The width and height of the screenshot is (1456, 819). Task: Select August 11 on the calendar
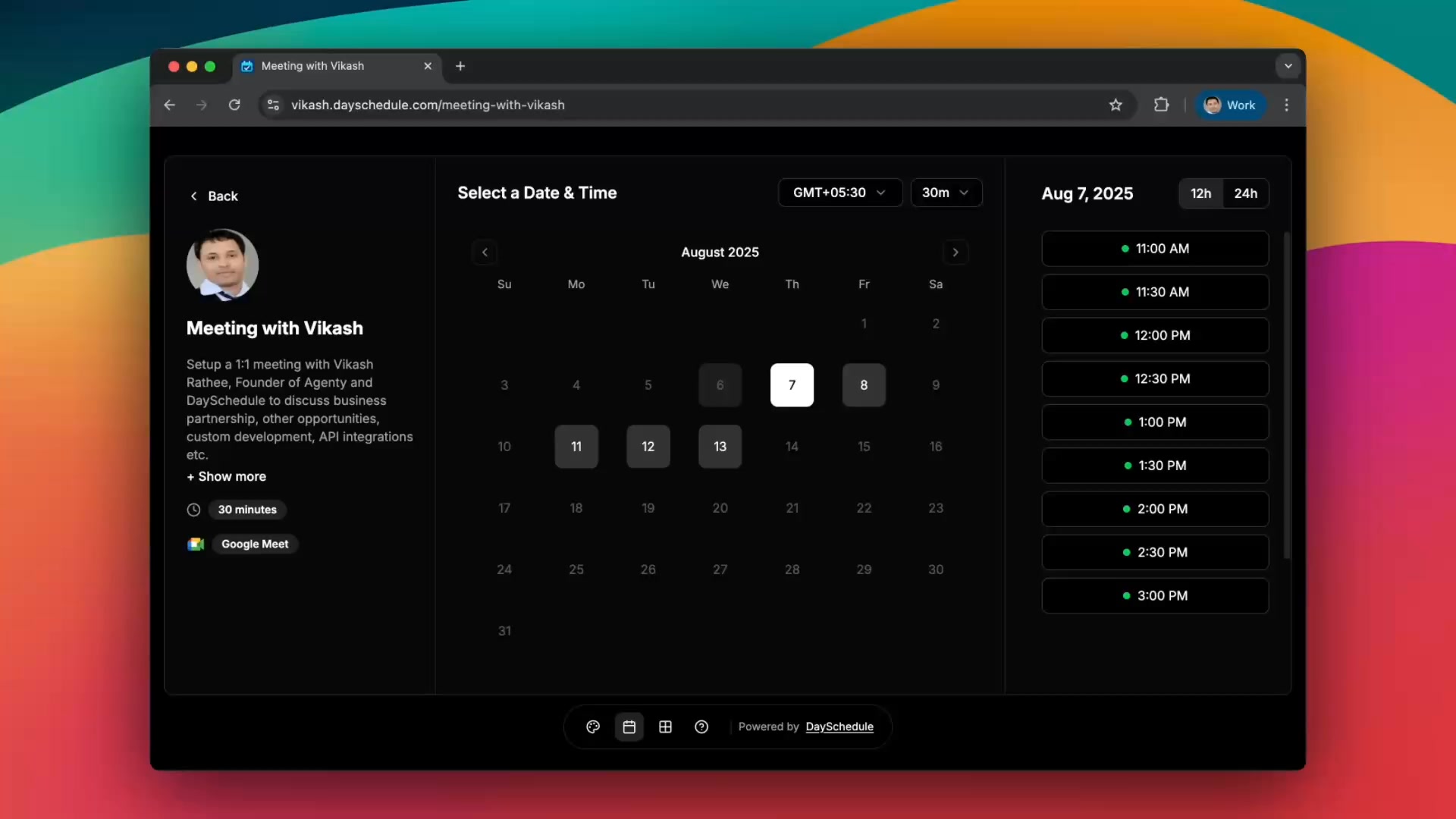point(576,447)
